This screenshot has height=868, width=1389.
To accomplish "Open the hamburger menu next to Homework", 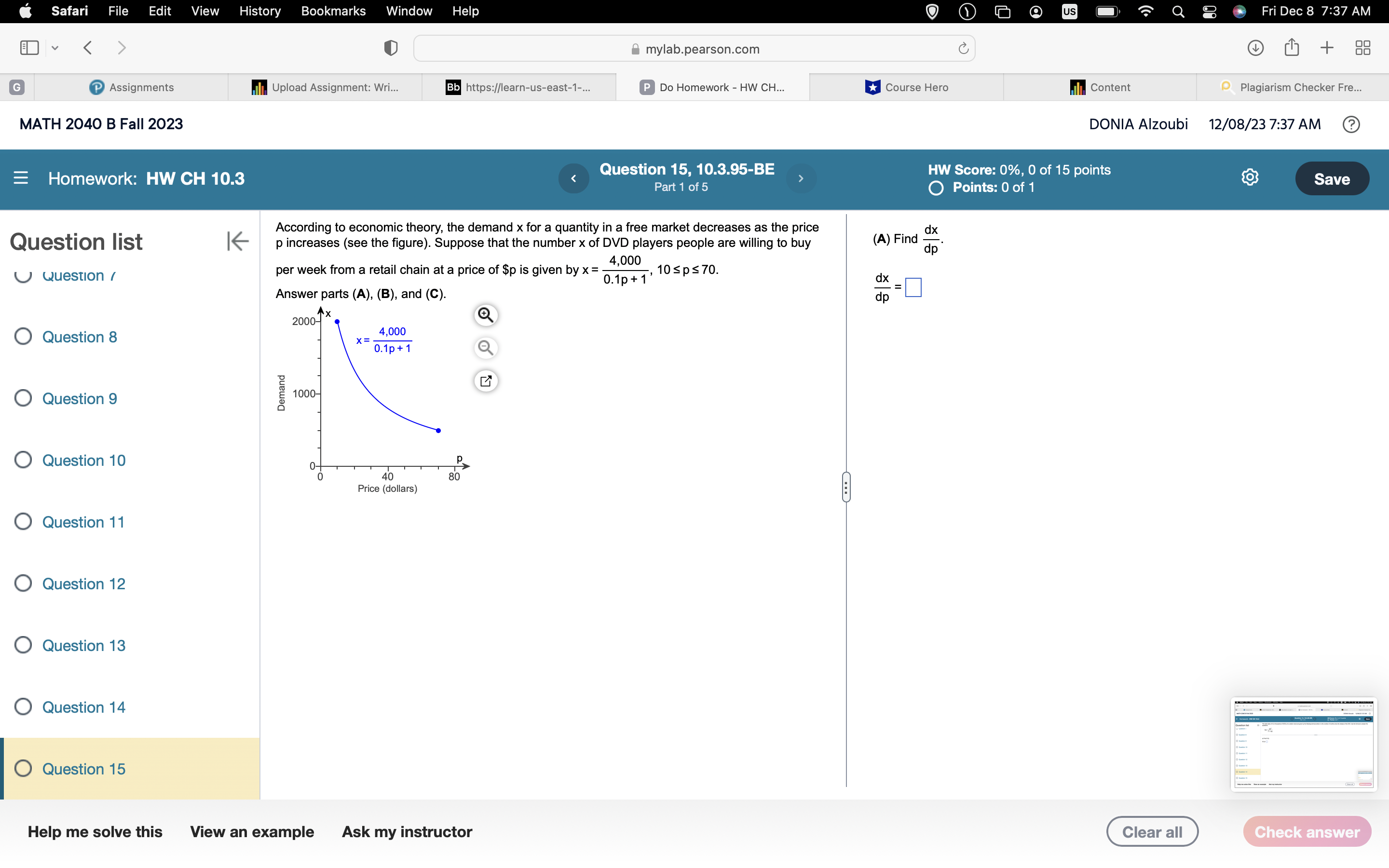I will (x=21, y=178).
